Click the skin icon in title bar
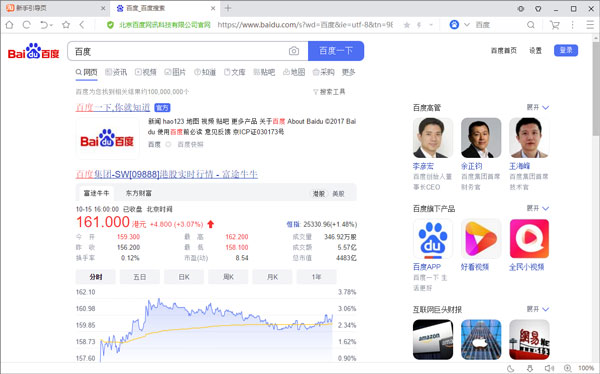The width and height of the screenshot is (600, 374). 538,8
